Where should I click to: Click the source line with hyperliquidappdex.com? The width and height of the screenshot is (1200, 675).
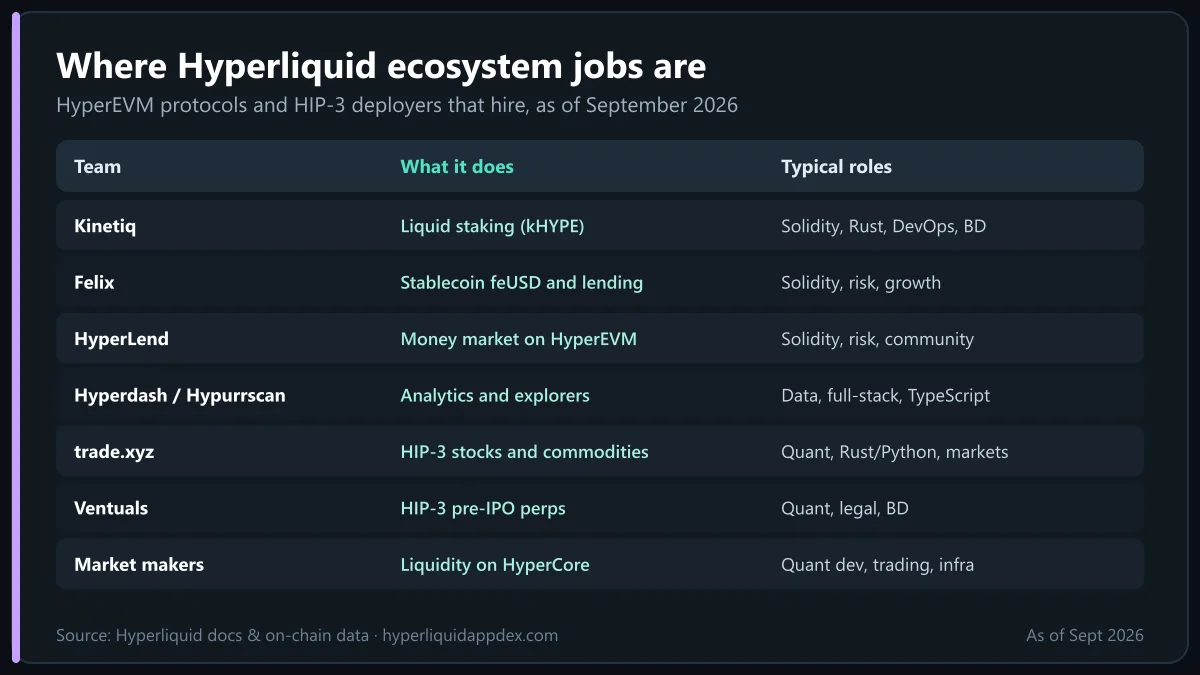307,635
